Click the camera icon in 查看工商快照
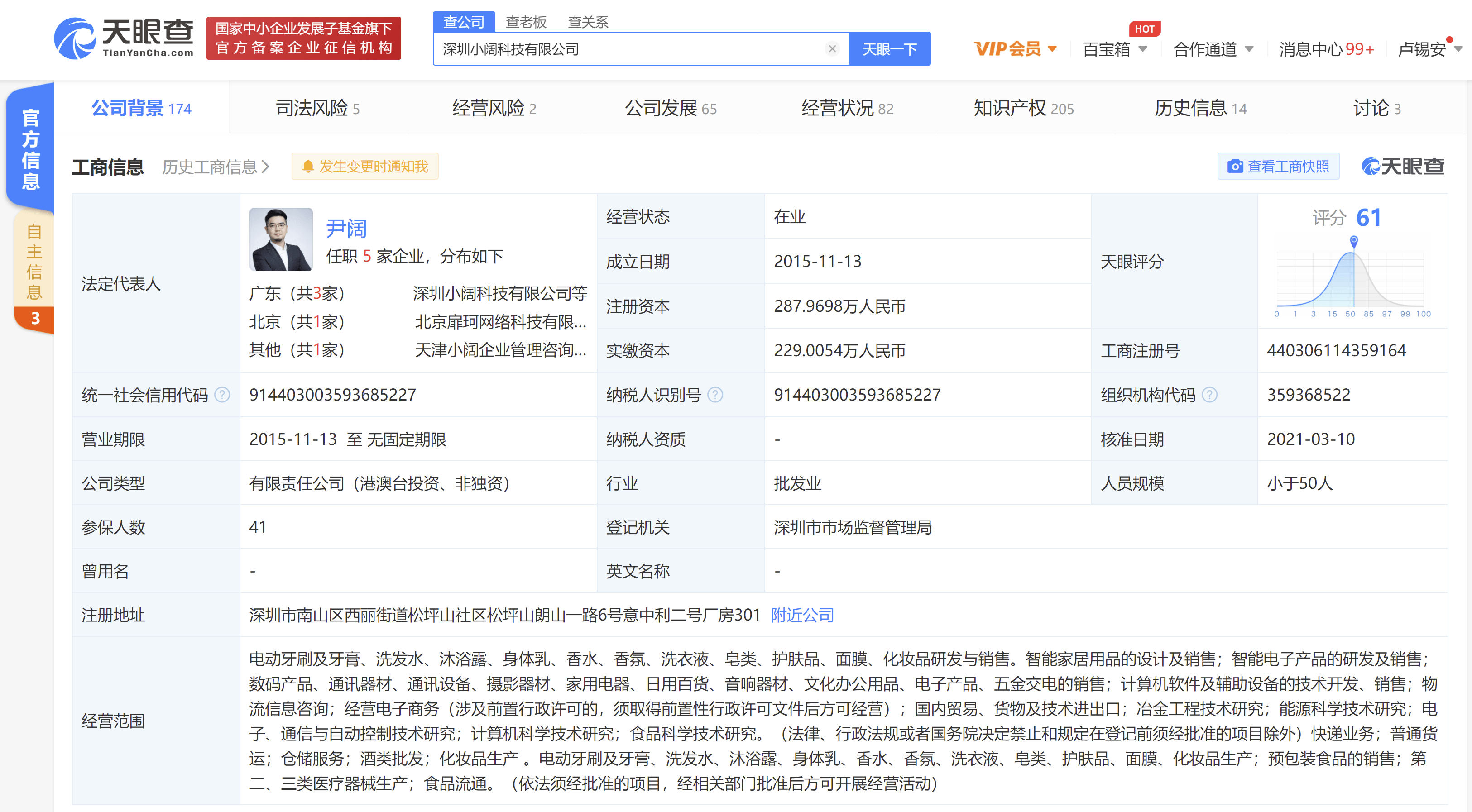Viewport: 1472px width, 812px height. pos(1235,166)
